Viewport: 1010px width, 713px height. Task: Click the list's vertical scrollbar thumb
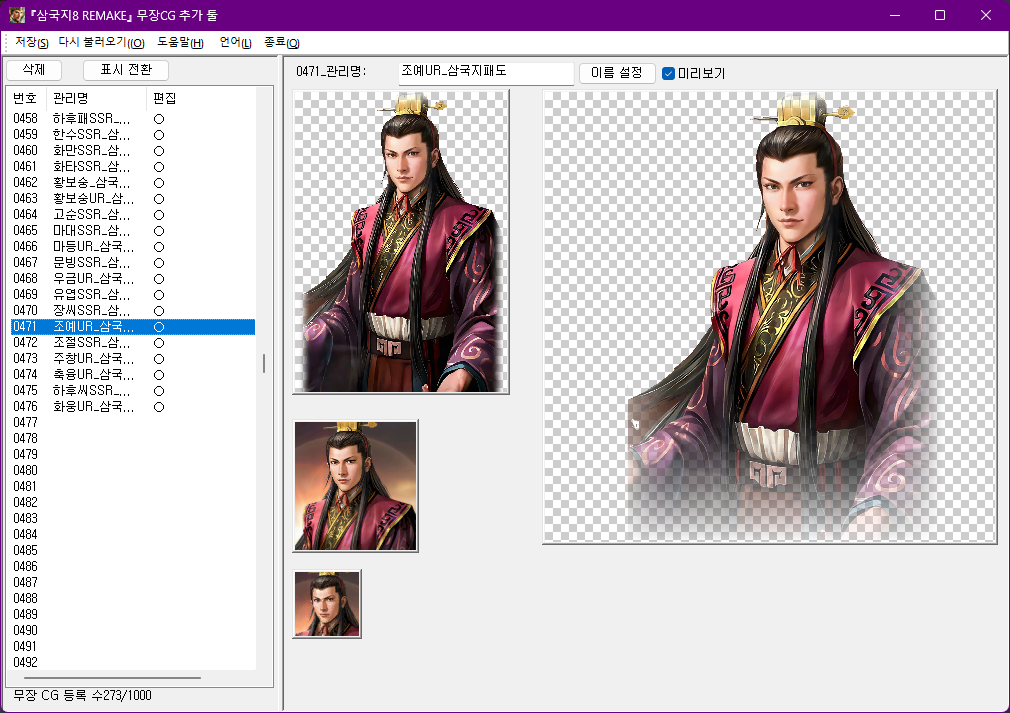(x=263, y=364)
